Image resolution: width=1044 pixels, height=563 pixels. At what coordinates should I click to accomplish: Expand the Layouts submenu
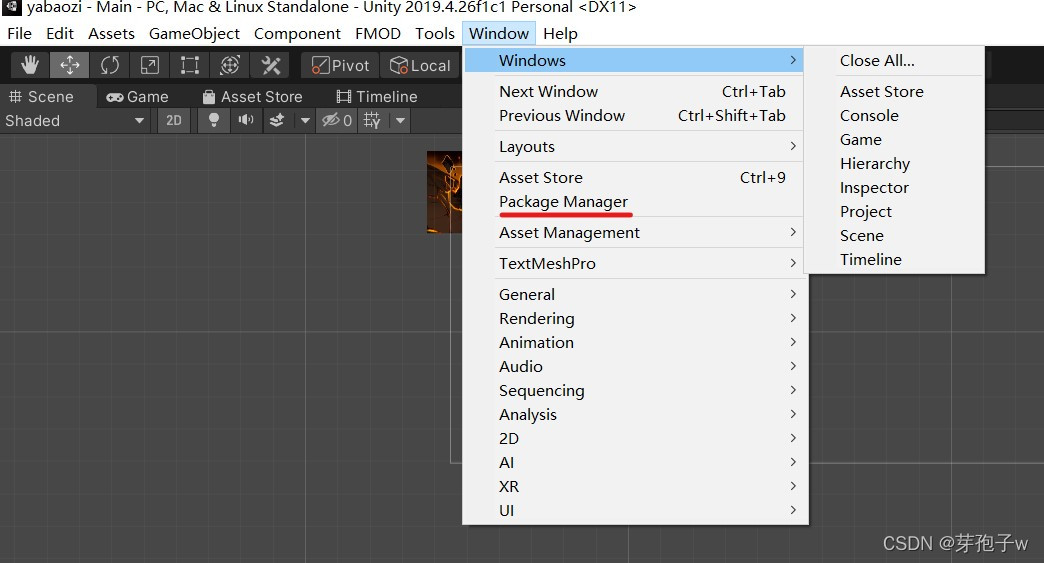(x=634, y=146)
